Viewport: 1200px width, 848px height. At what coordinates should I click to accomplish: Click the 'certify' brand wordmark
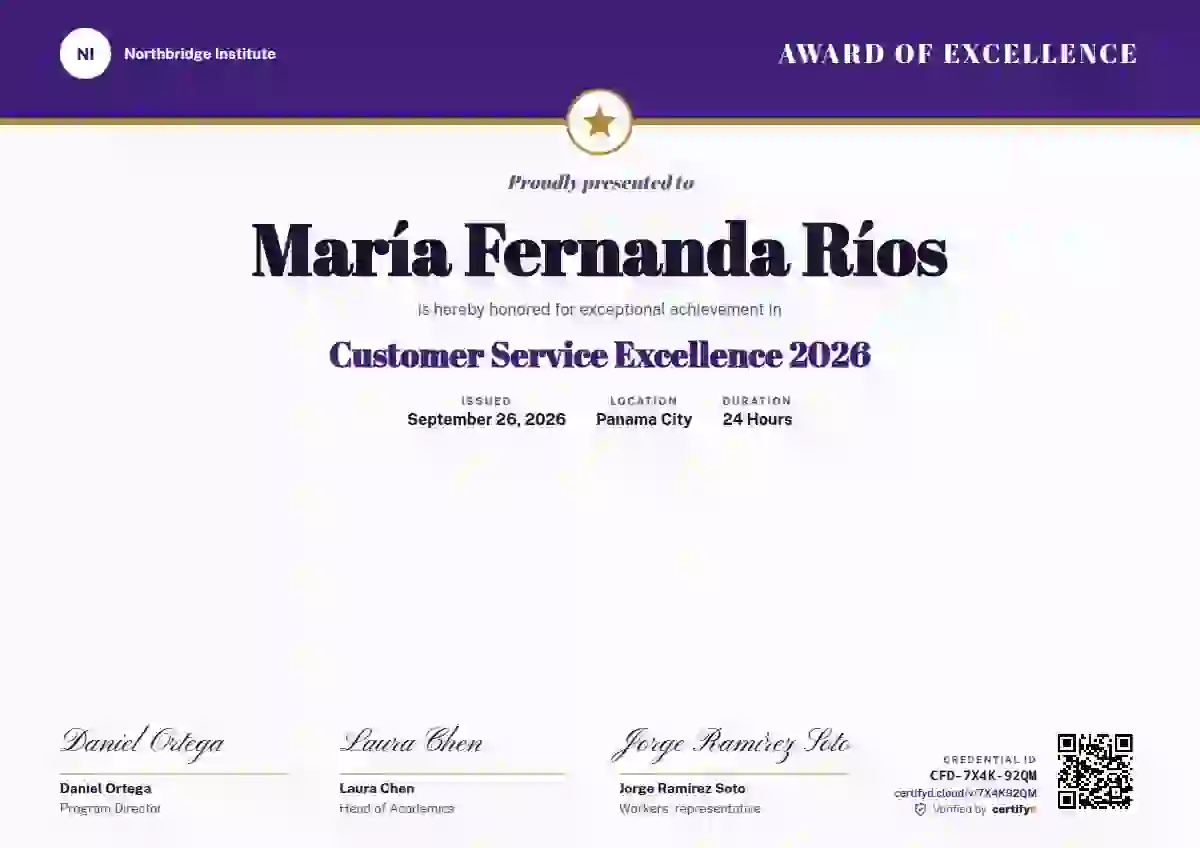click(x=1014, y=809)
